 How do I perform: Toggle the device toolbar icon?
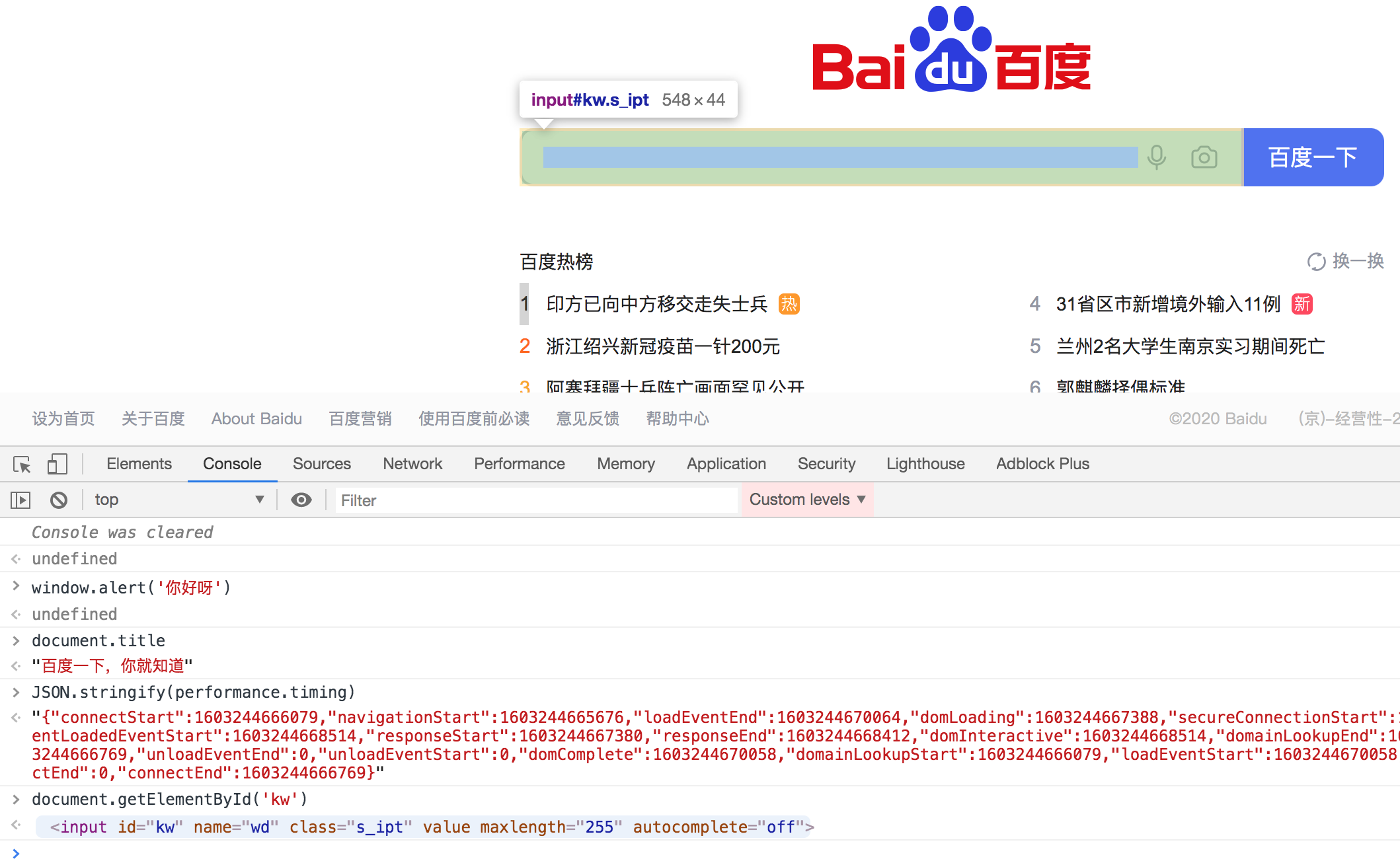[58, 465]
